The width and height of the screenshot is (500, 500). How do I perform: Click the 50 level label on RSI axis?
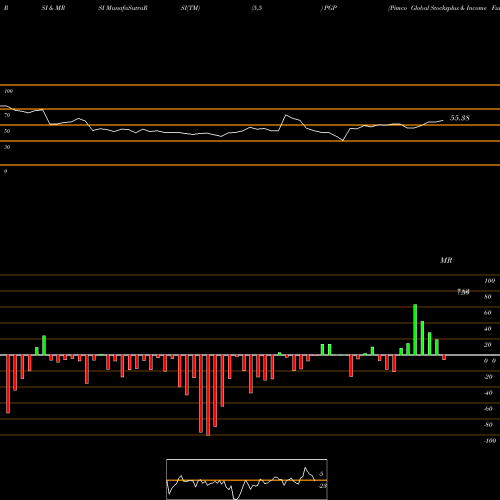pyautogui.click(x=7, y=131)
